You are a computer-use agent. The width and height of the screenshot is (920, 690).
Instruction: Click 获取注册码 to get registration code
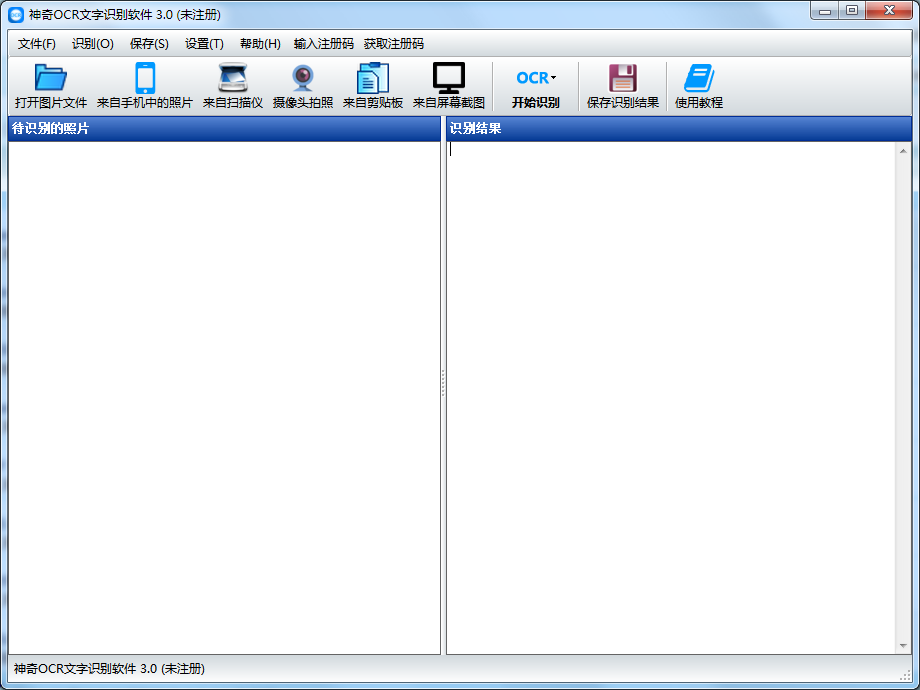[394, 44]
